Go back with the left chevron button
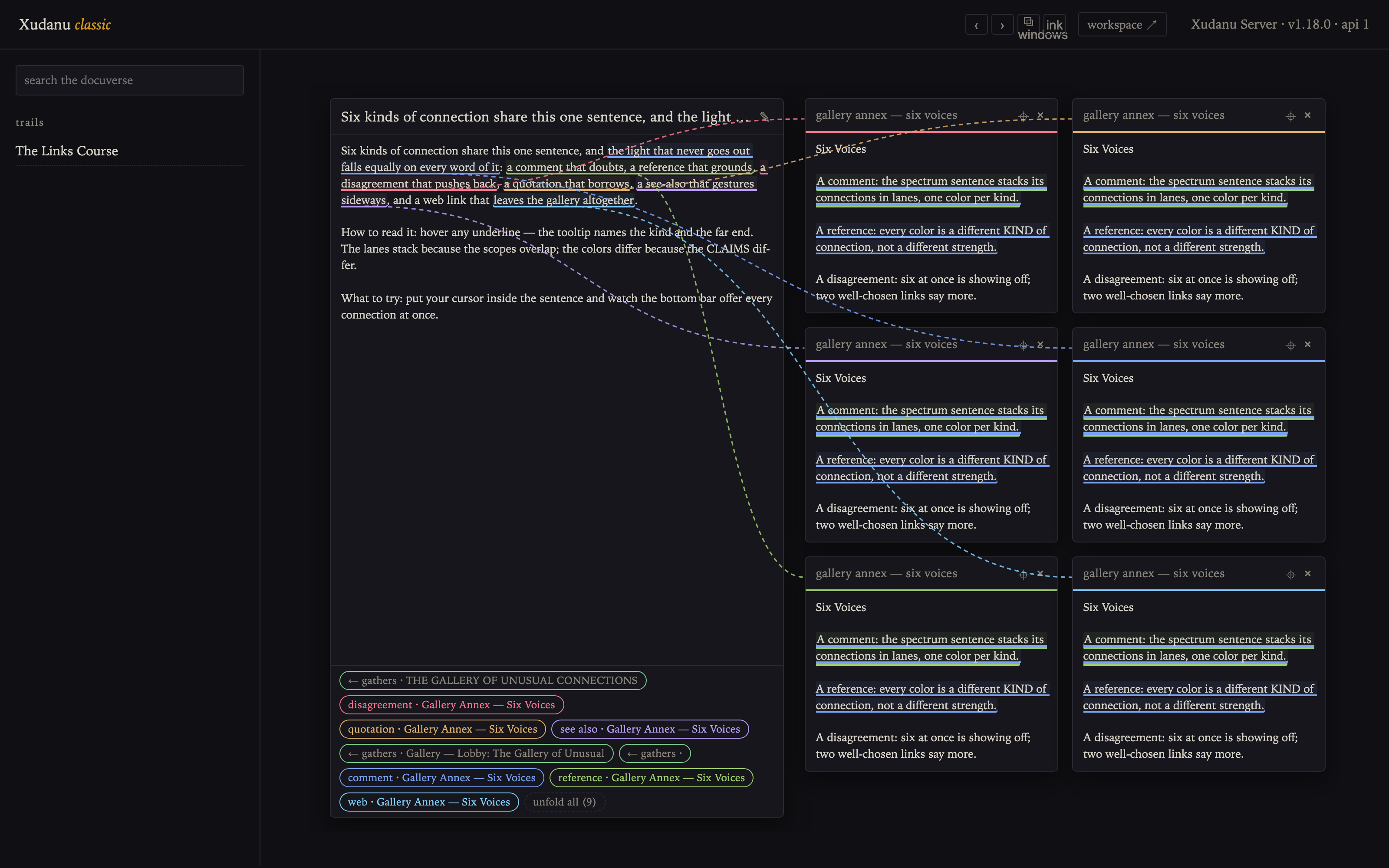The height and width of the screenshot is (868, 1389). 976,25
